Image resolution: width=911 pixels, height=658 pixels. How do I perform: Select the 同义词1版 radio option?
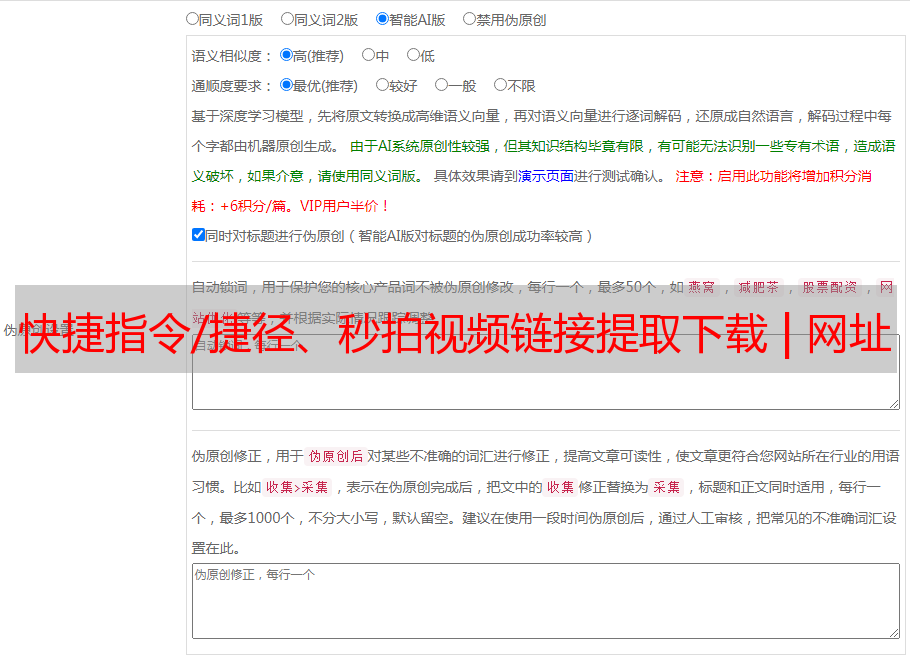[x=192, y=19]
